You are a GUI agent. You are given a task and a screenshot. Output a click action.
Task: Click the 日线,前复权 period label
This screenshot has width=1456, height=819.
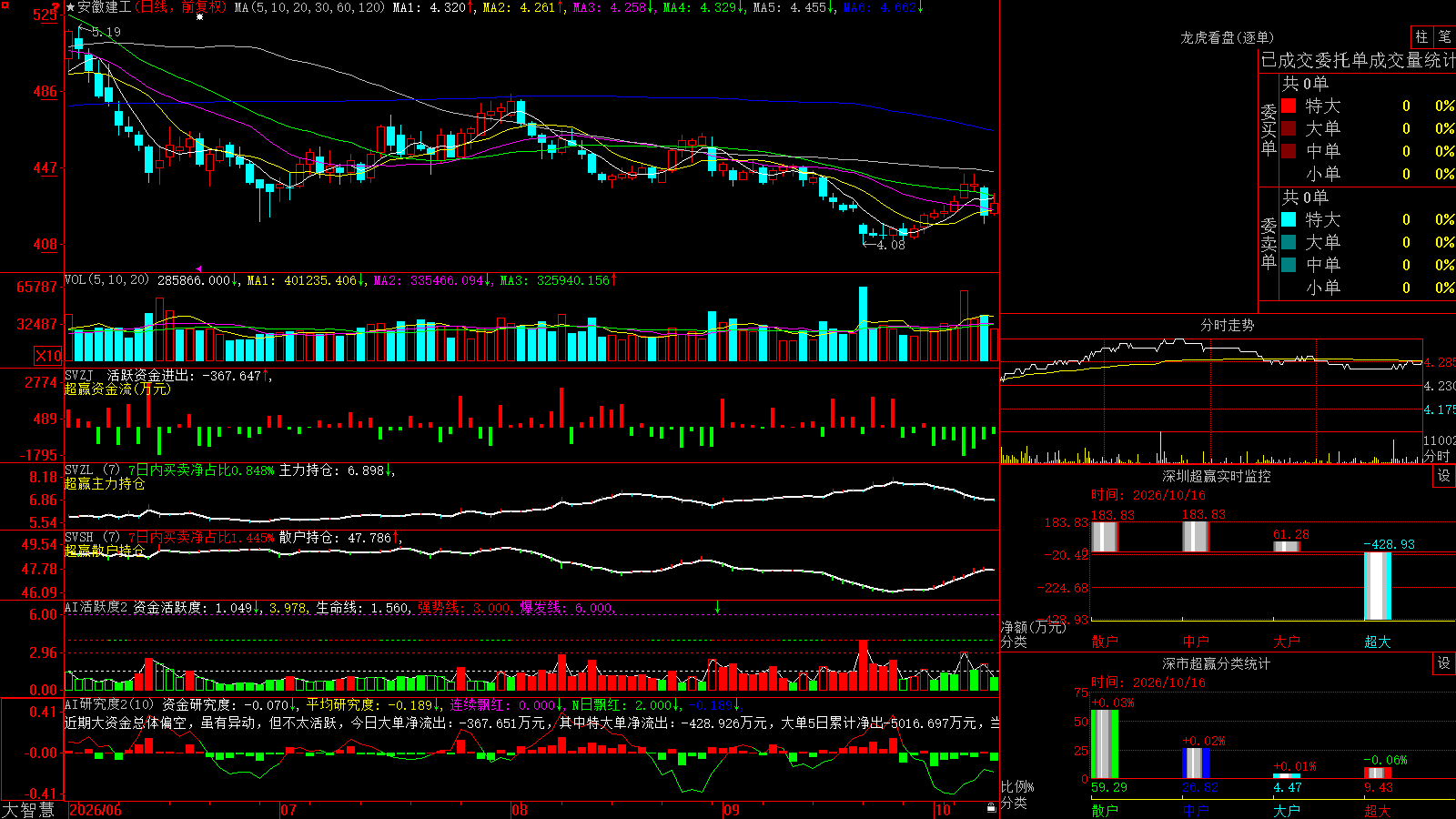coord(181,7)
